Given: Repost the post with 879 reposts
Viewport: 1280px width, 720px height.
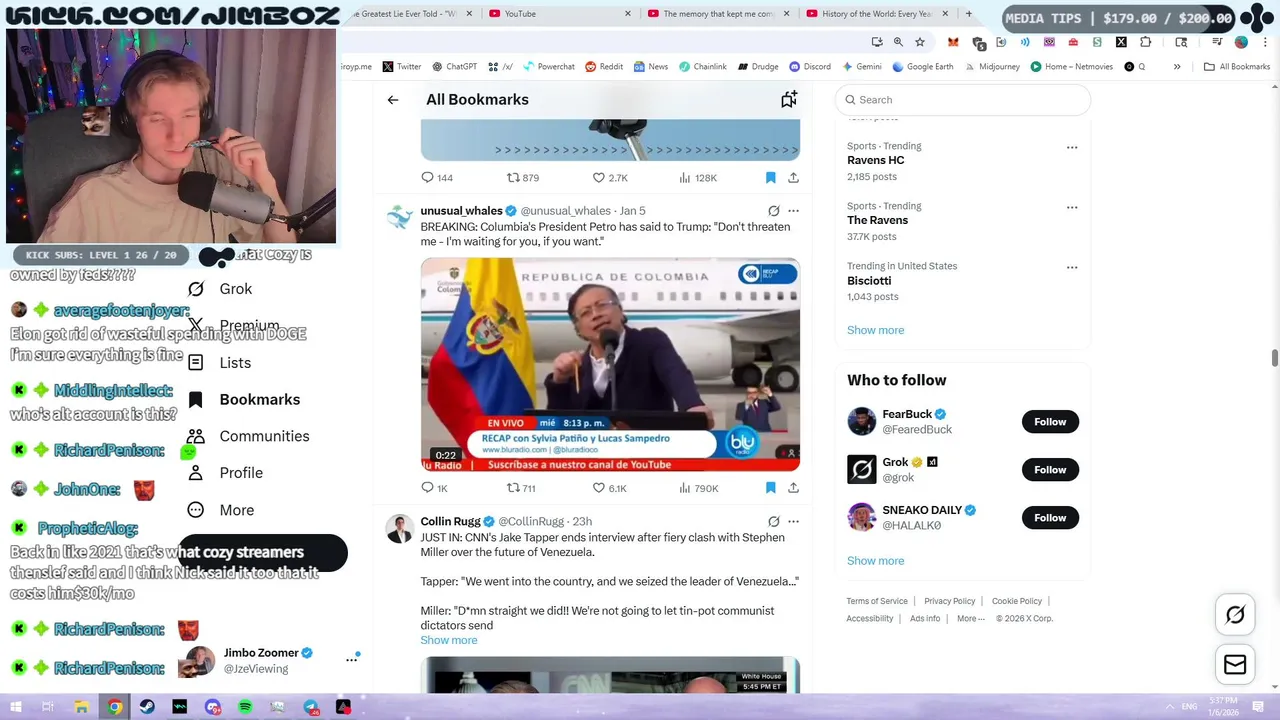Looking at the screenshot, I should tap(522, 178).
